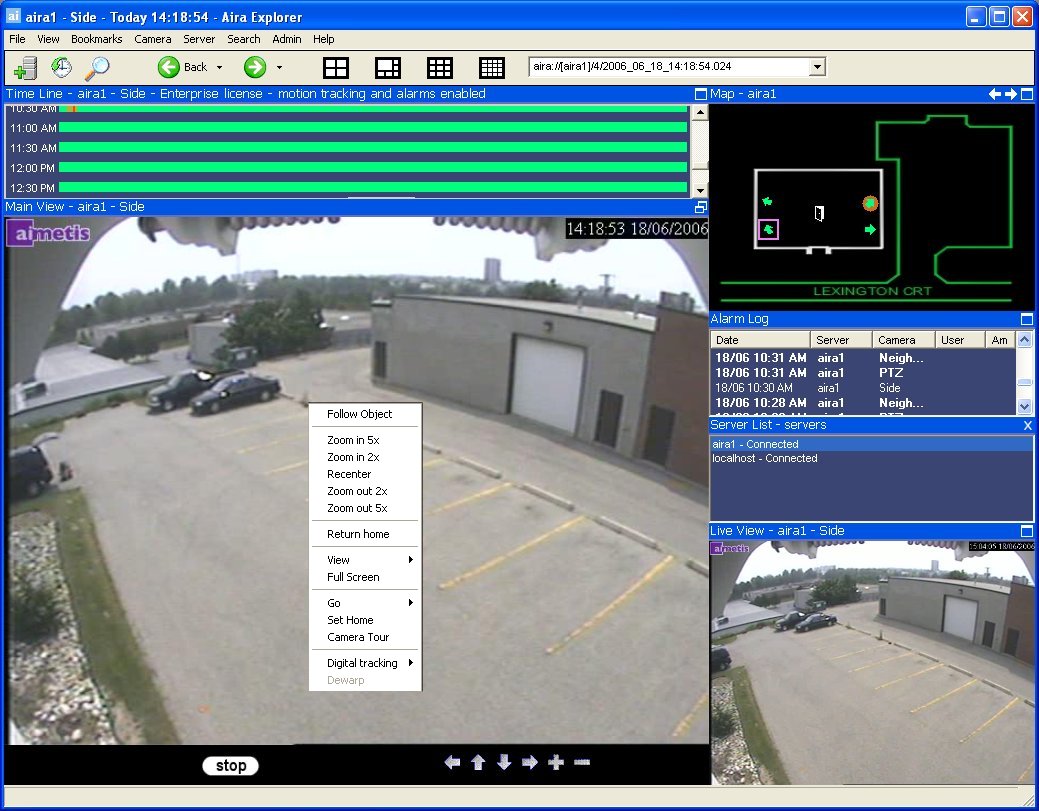This screenshot has width=1039, height=811.
Task: Click the next map arrow in the Map header
Action: tap(1011, 94)
